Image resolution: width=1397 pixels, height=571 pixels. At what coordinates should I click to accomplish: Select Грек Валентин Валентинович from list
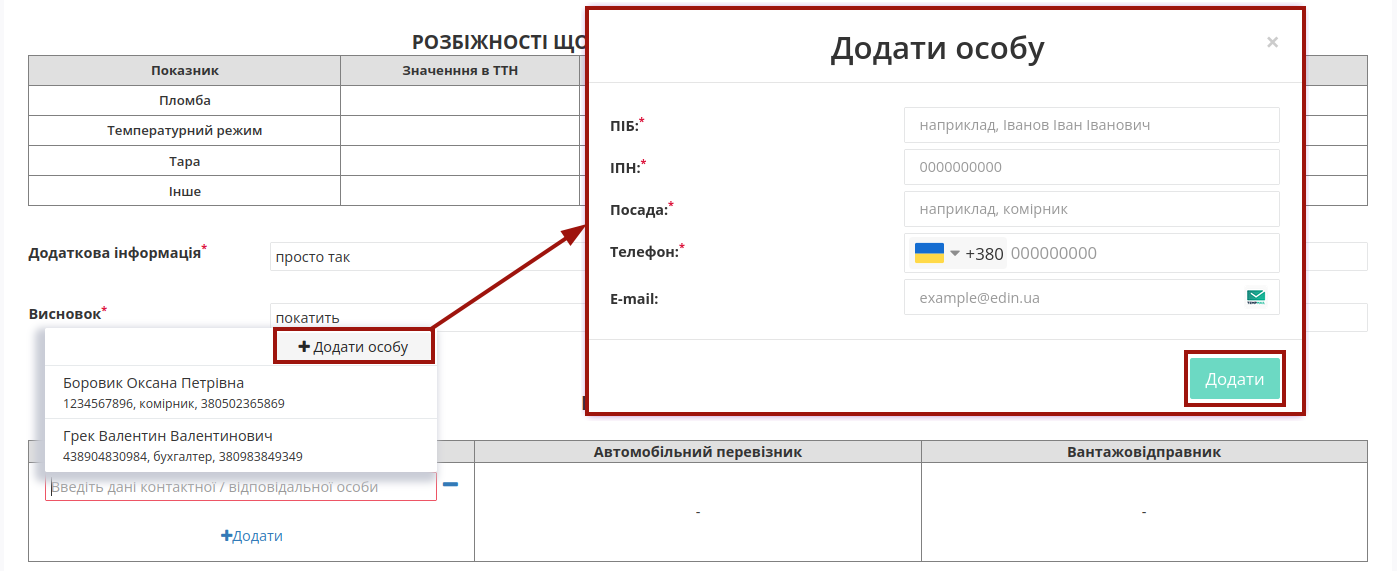point(241,445)
